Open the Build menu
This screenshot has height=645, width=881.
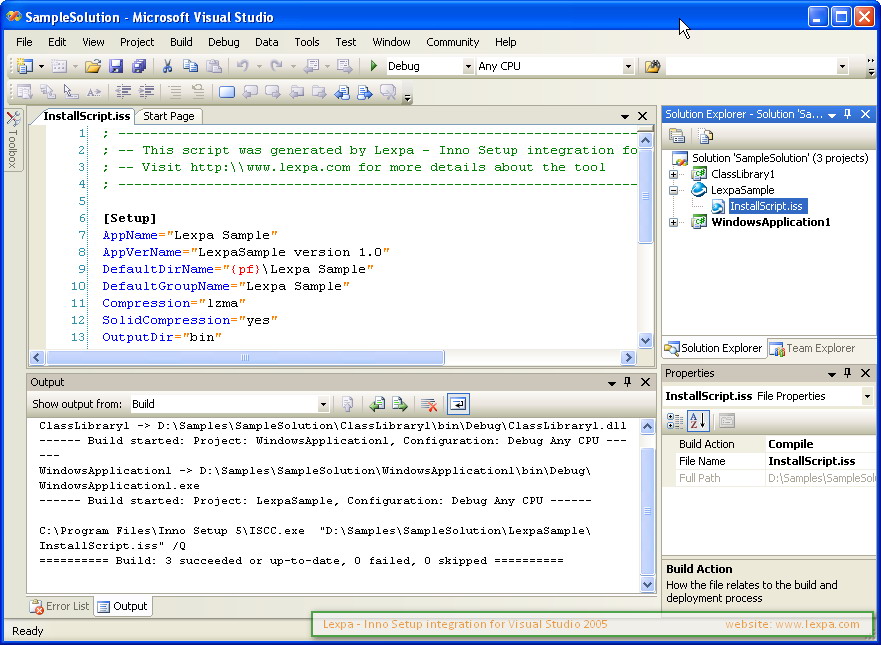(181, 42)
